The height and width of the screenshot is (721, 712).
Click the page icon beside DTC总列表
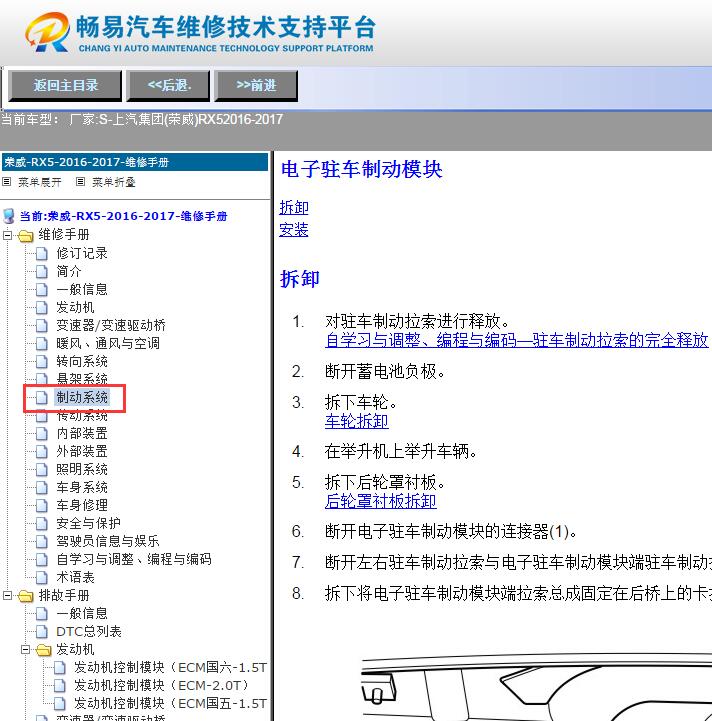click(42, 631)
